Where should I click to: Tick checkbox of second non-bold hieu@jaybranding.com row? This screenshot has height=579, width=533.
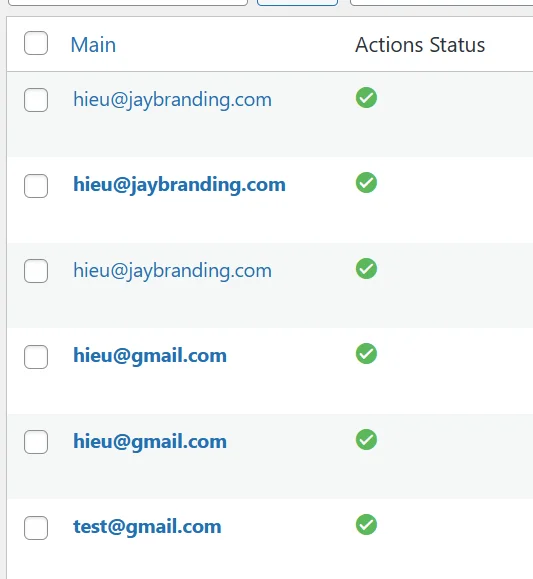(36, 271)
